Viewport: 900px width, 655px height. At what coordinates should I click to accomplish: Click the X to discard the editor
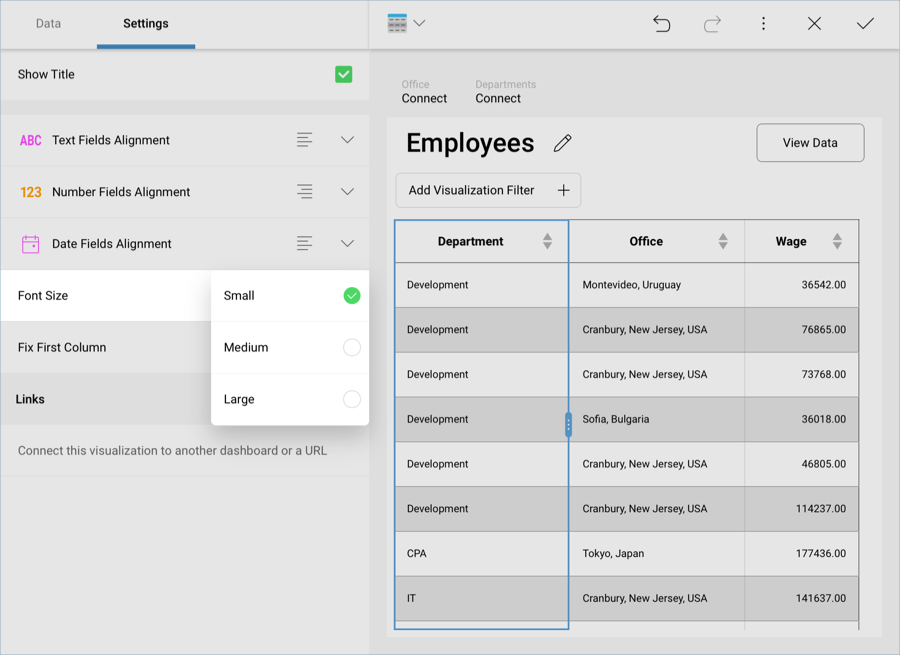pos(814,24)
